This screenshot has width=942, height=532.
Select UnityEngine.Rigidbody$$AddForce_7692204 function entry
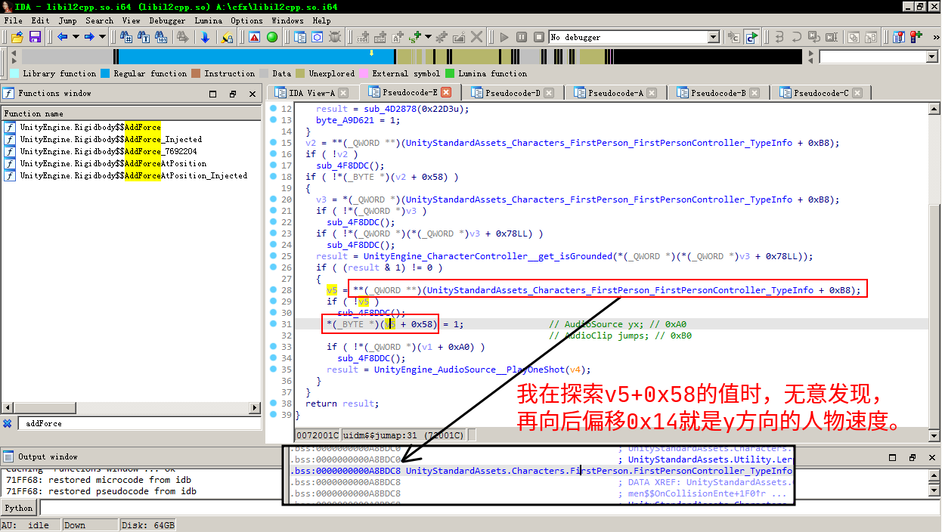108,151
